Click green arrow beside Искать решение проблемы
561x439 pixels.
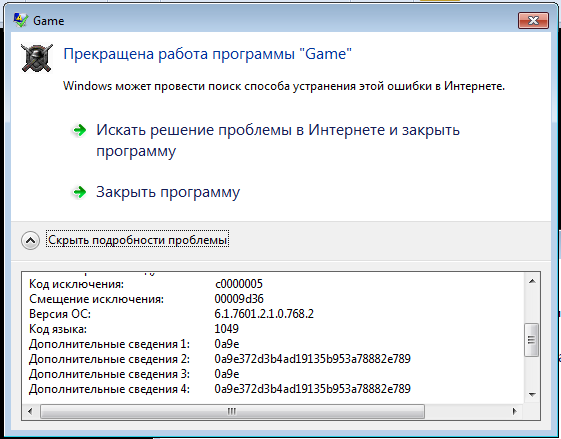79,130
